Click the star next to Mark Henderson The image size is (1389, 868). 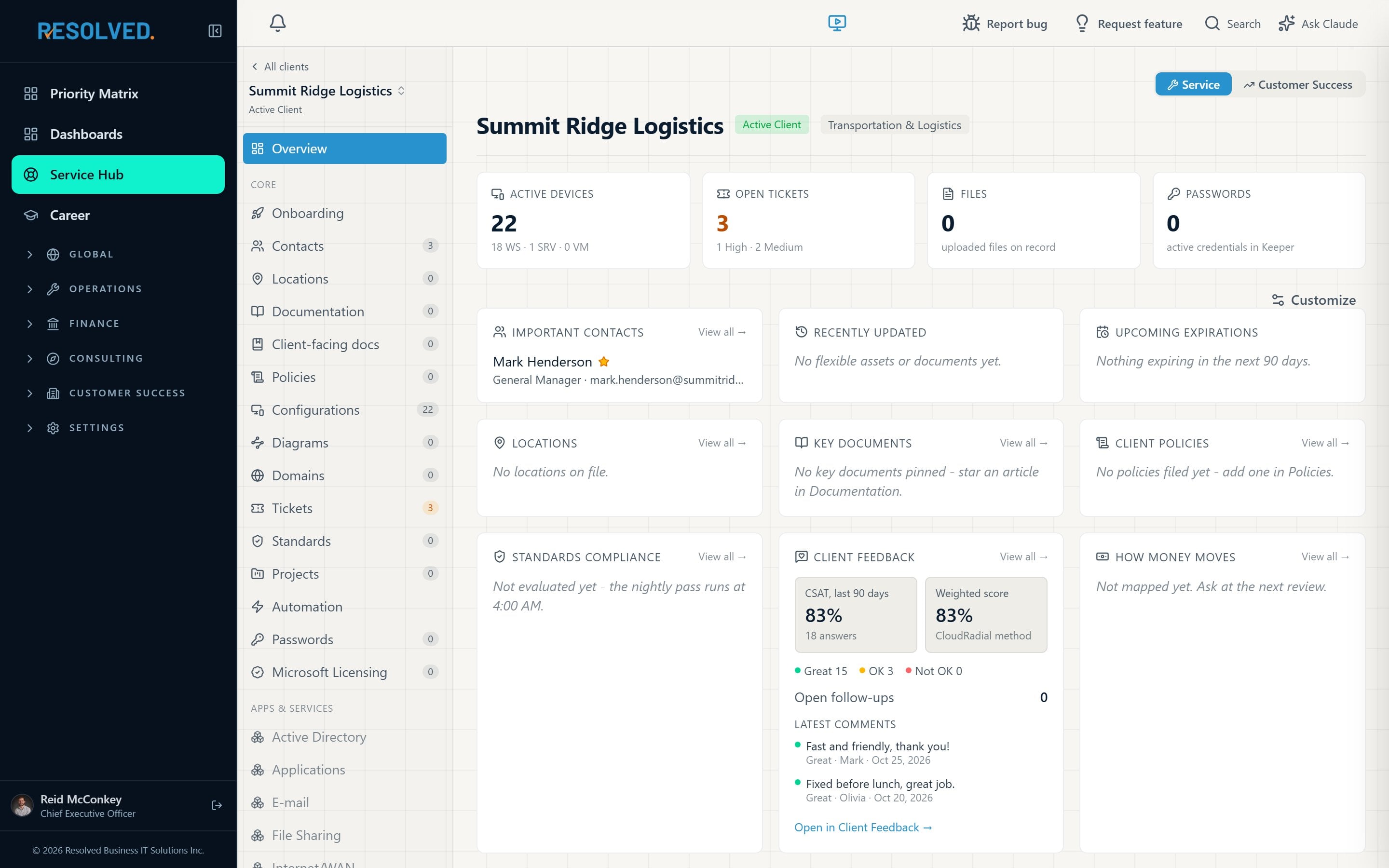tap(603, 361)
